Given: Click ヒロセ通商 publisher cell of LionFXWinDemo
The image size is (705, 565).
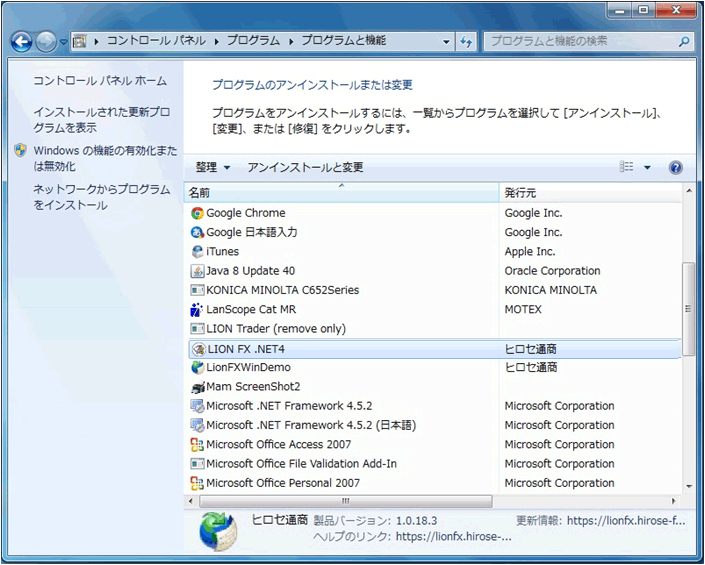Looking at the screenshot, I should coord(531,368).
